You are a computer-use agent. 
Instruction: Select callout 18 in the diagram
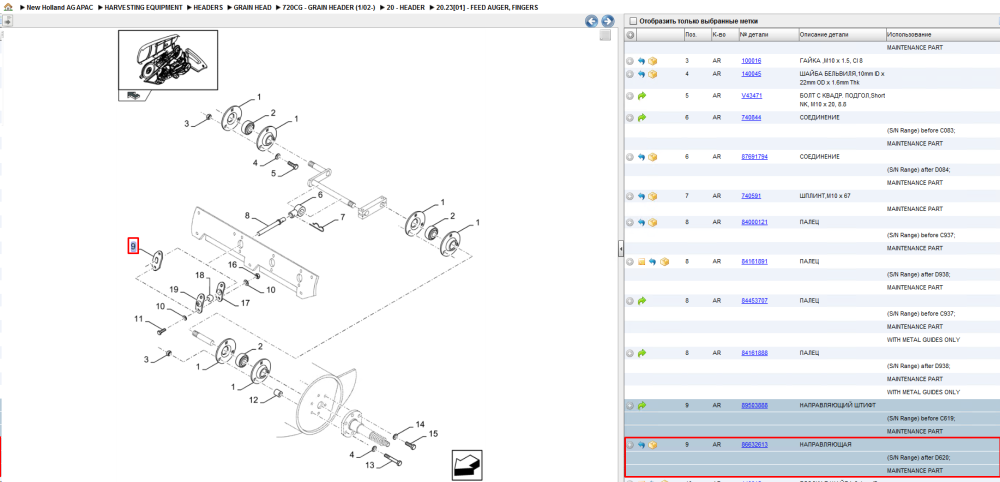point(200,275)
